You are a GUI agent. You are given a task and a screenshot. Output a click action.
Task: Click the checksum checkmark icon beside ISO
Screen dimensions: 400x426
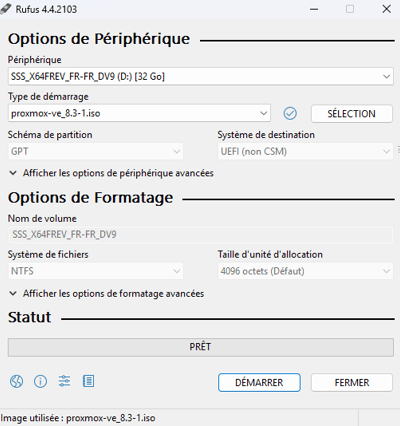[x=290, y=113]
